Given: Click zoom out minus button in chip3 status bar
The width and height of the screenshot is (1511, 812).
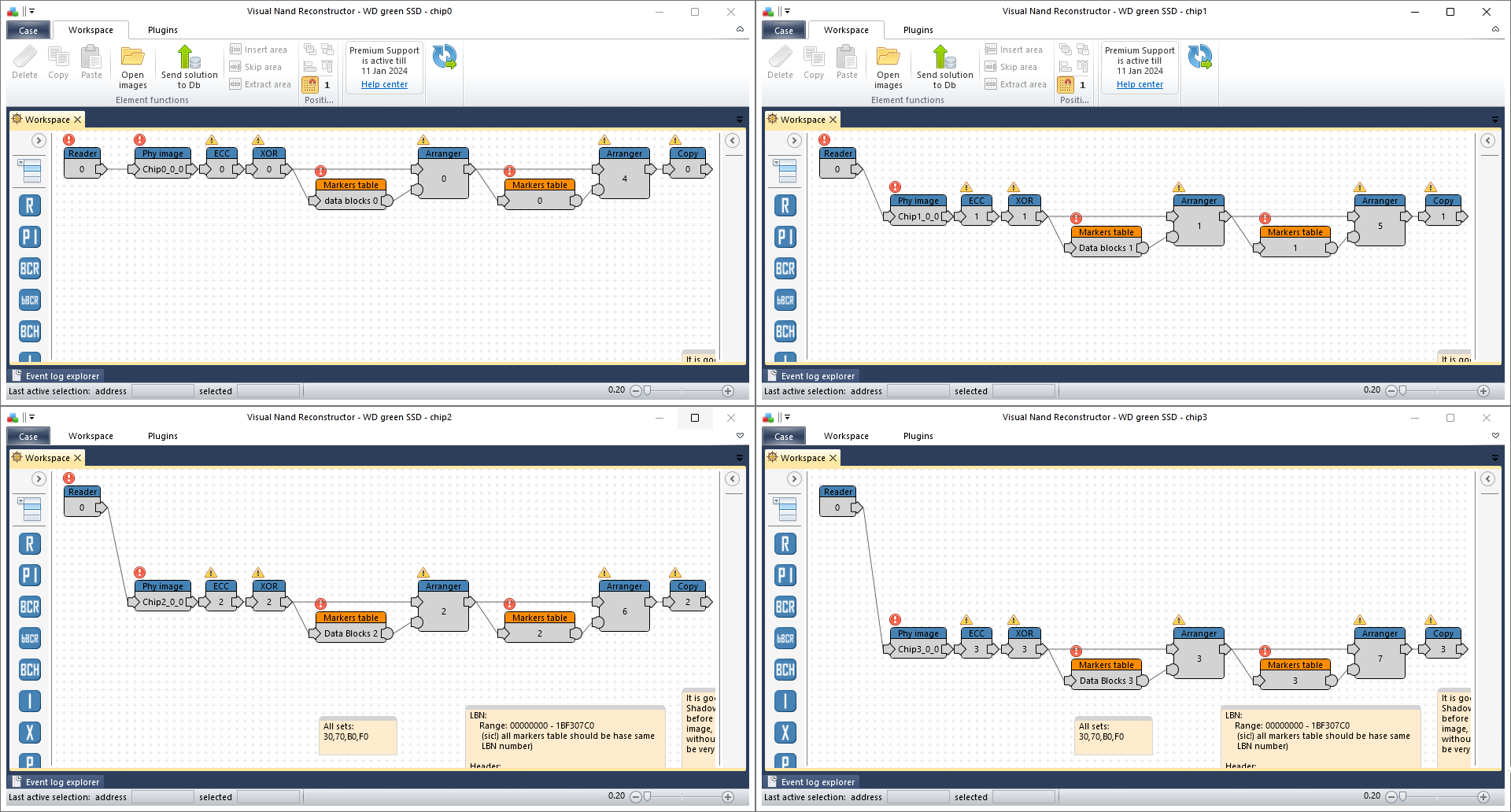Looking at the screenshot, I should (1391, 797).
